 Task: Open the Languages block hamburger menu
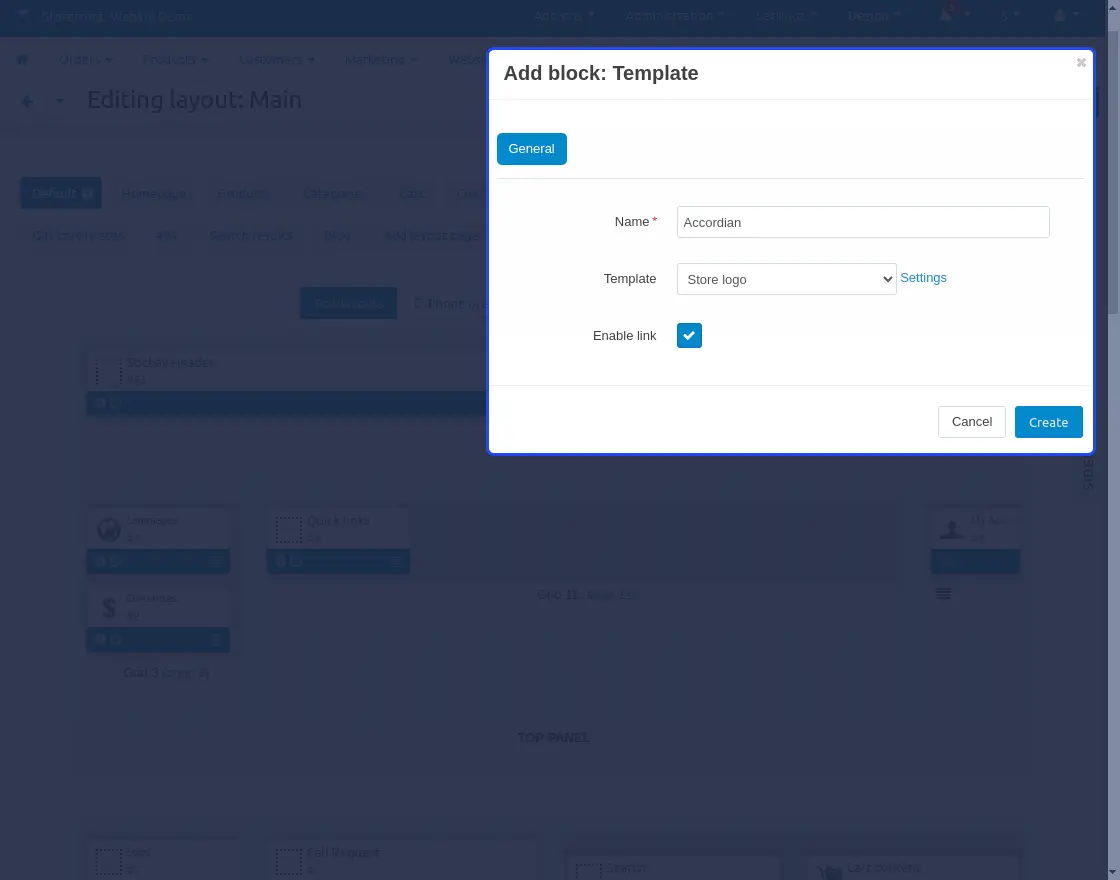point(216,561)
